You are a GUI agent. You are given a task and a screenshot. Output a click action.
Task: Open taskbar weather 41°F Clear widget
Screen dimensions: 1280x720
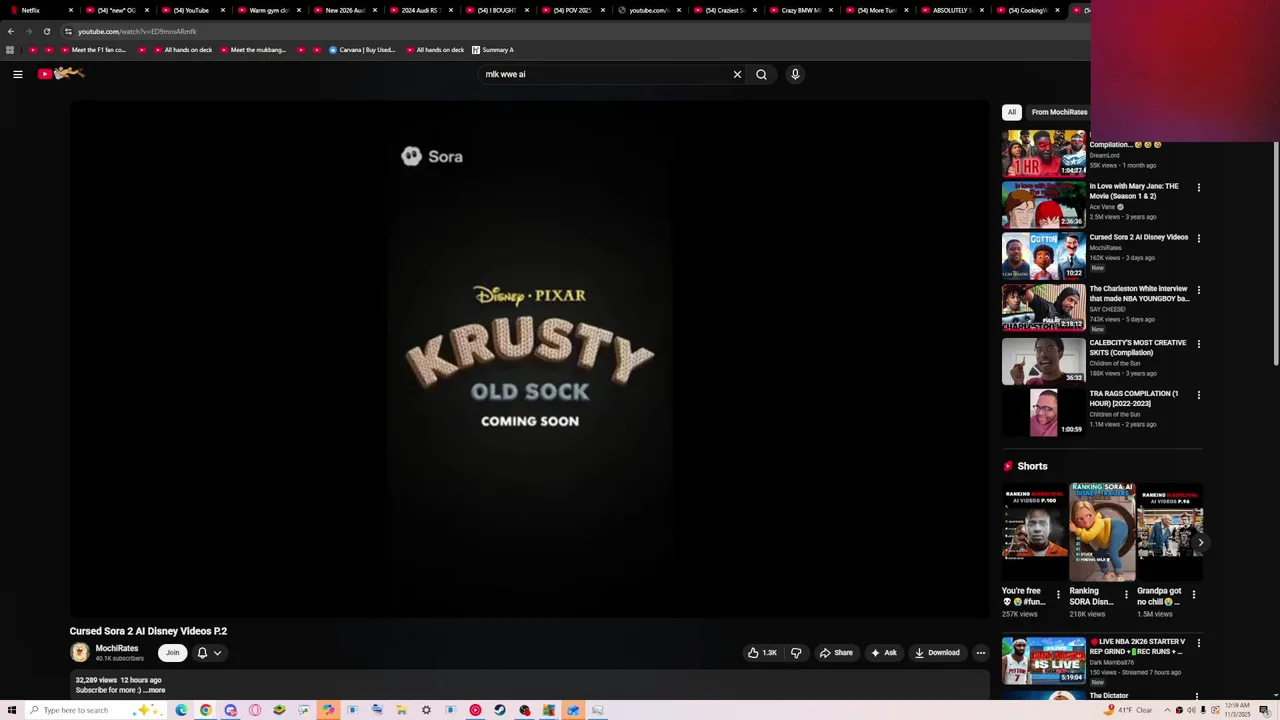pos(1130,710)
